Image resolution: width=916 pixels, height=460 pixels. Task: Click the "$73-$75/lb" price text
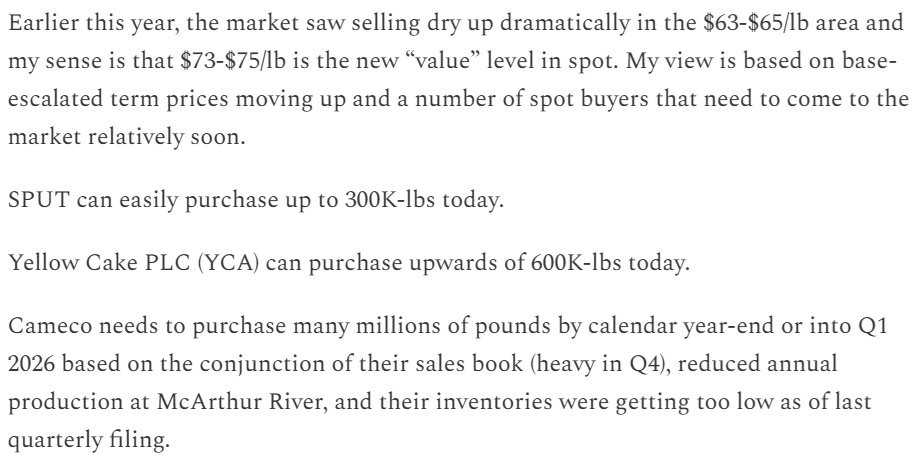click(x=233, y=61)
